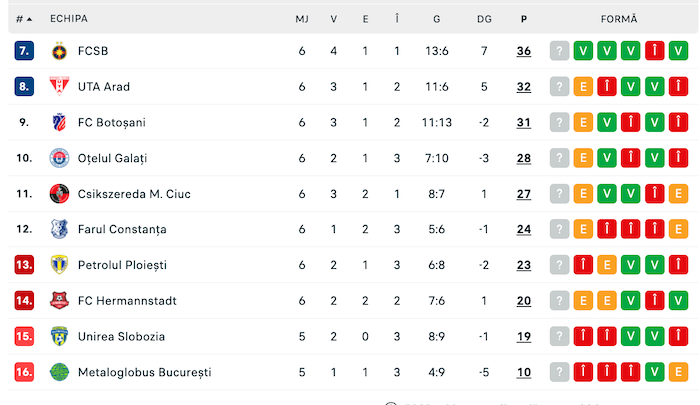Screen dimensions: 700x405
Task: Open FCSB's 36 points details link
Action: point(523,51)
